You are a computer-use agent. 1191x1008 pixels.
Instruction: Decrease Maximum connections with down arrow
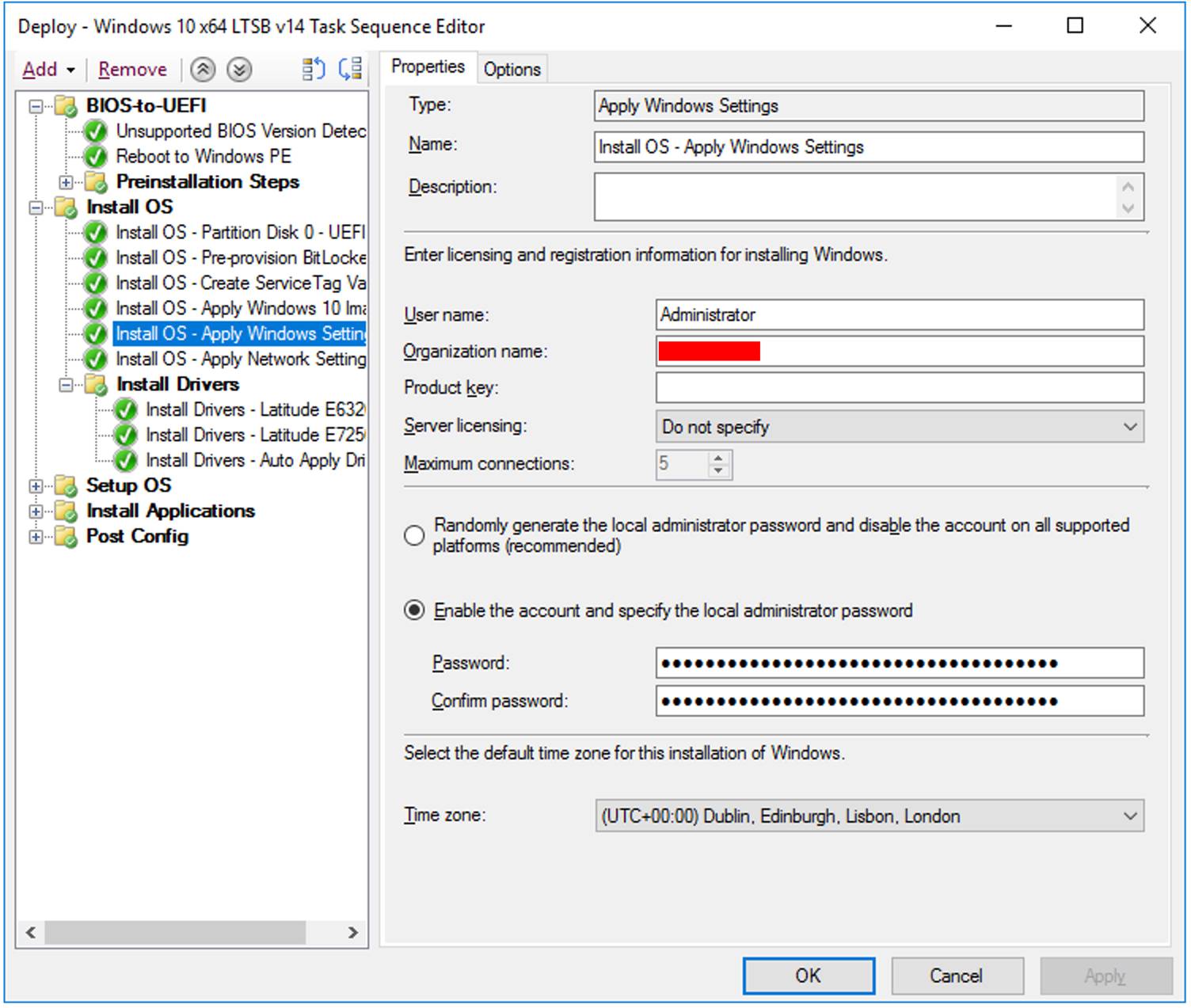click(x=718, y=471)
